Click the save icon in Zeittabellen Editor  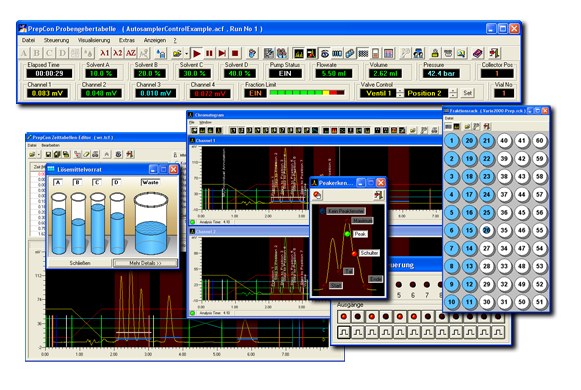pyautogui.click(x=48, y=154)
